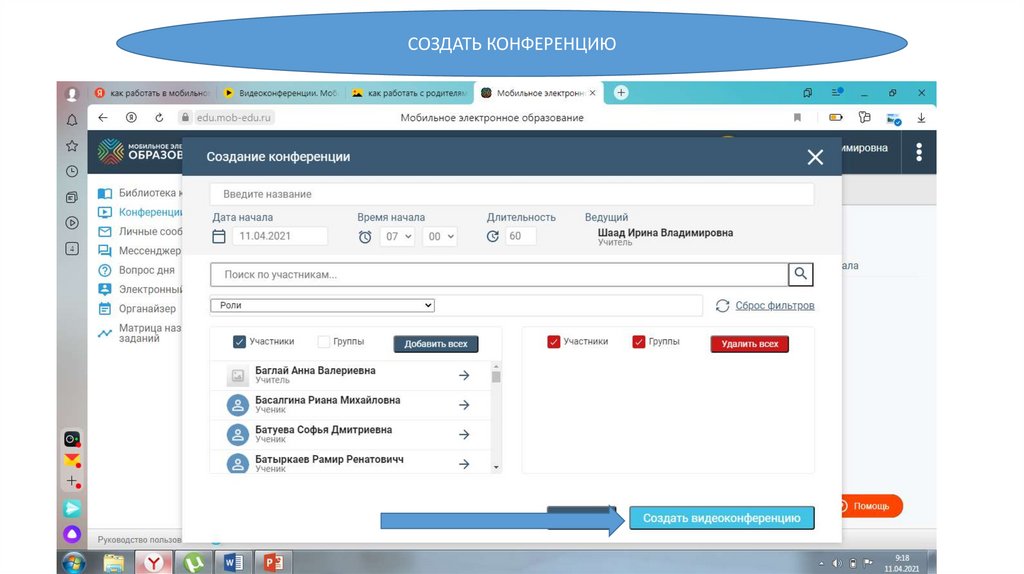Click the Введите название input field
Image resolution: width=1024 pixels, height=574 pixels.
pos(511,194)
